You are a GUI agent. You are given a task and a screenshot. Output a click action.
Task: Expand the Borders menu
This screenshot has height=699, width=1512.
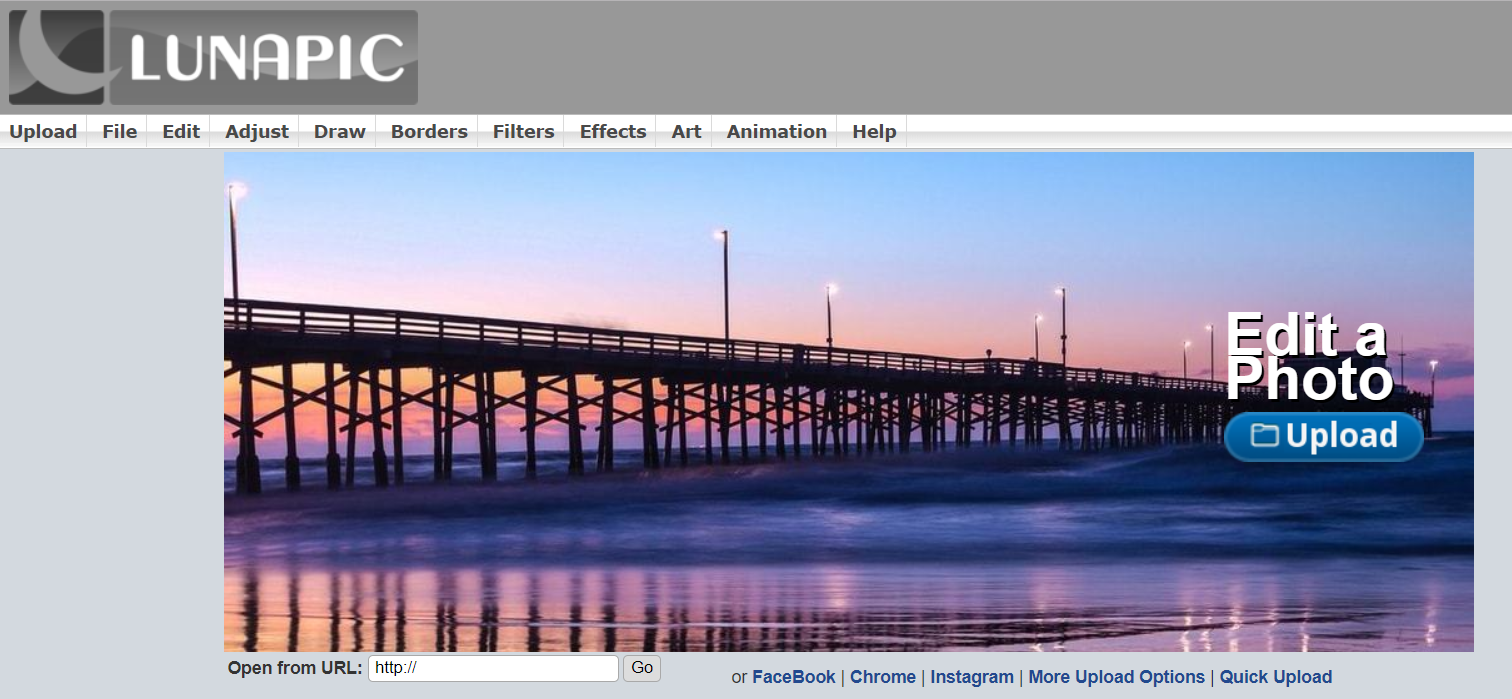click(x=429, y=132)
